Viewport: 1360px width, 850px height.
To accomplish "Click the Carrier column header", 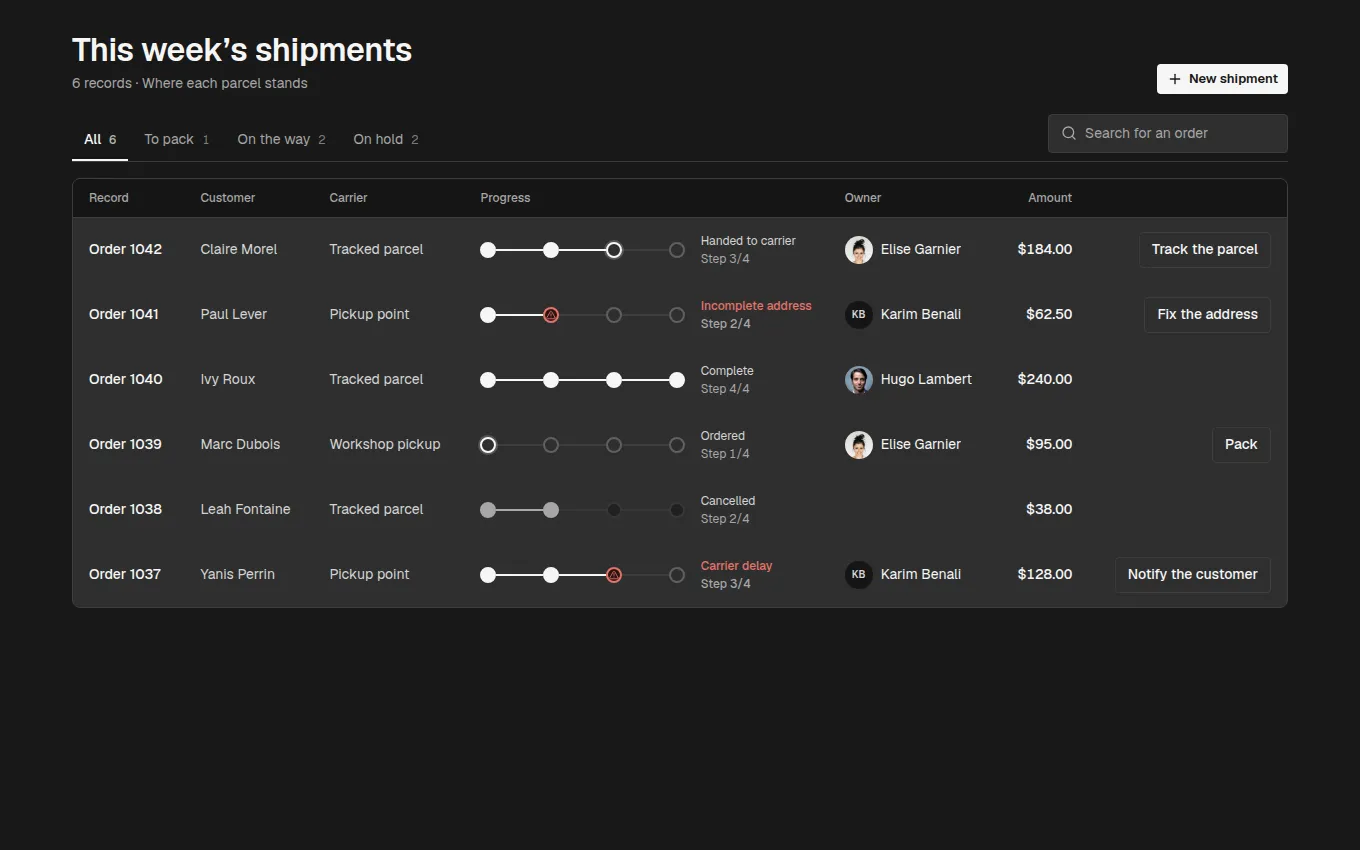I will [x=349, y=198].
